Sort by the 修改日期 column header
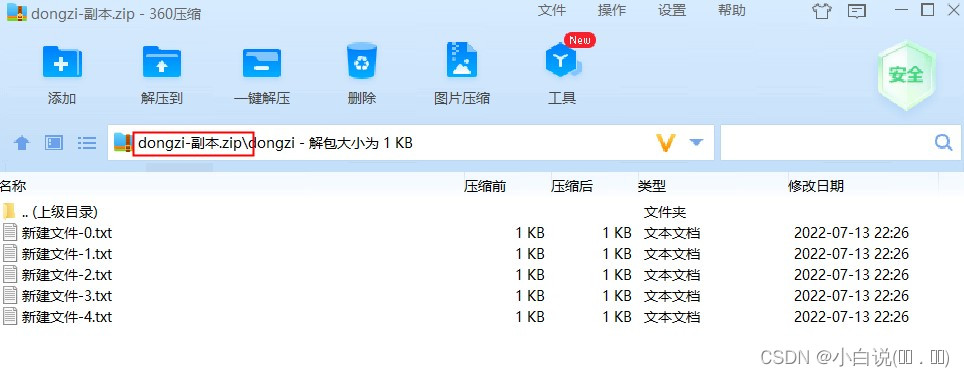Screen dimensions: 964x377 pos(816,186)
